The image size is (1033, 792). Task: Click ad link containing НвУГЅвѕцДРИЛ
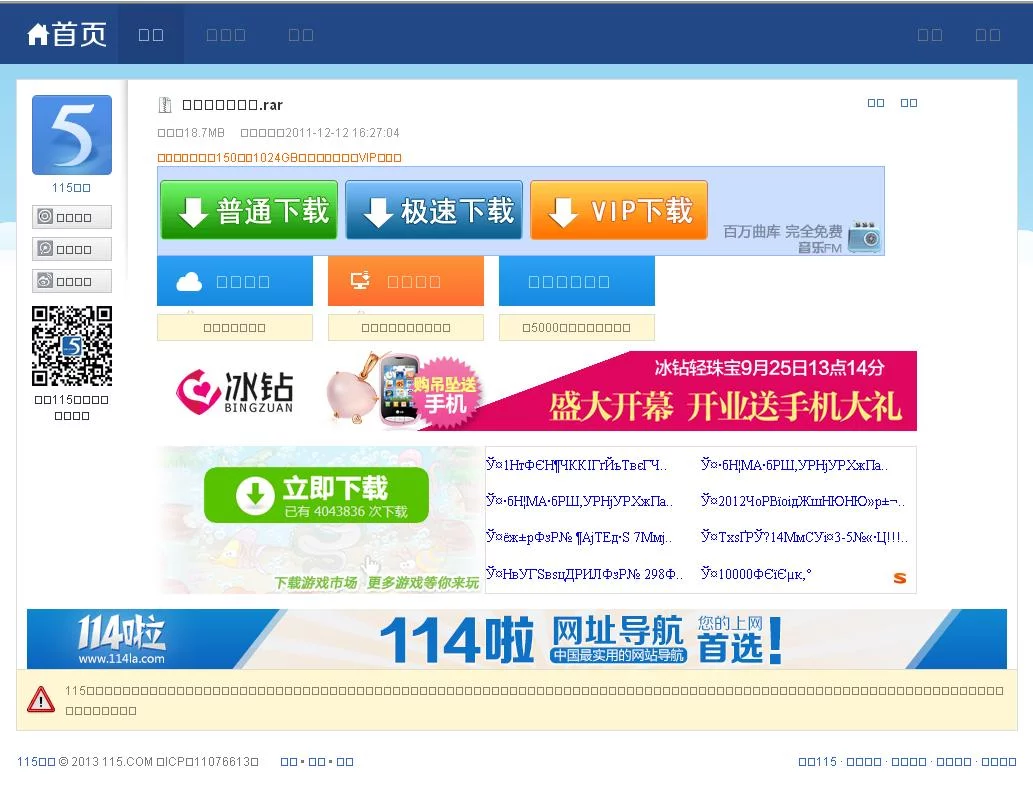point(584,574)
